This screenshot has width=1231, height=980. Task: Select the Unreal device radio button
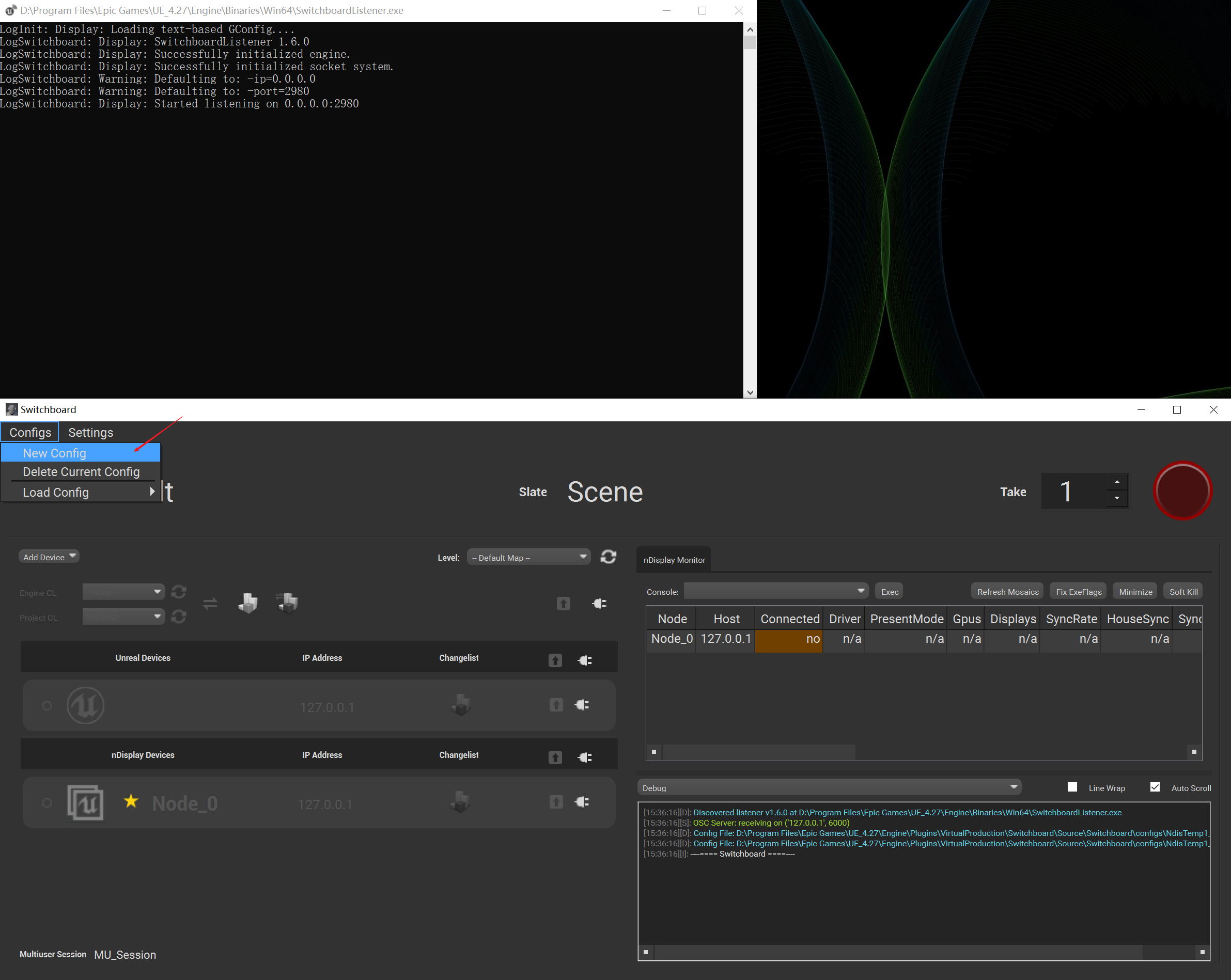[x=47, y=705]
